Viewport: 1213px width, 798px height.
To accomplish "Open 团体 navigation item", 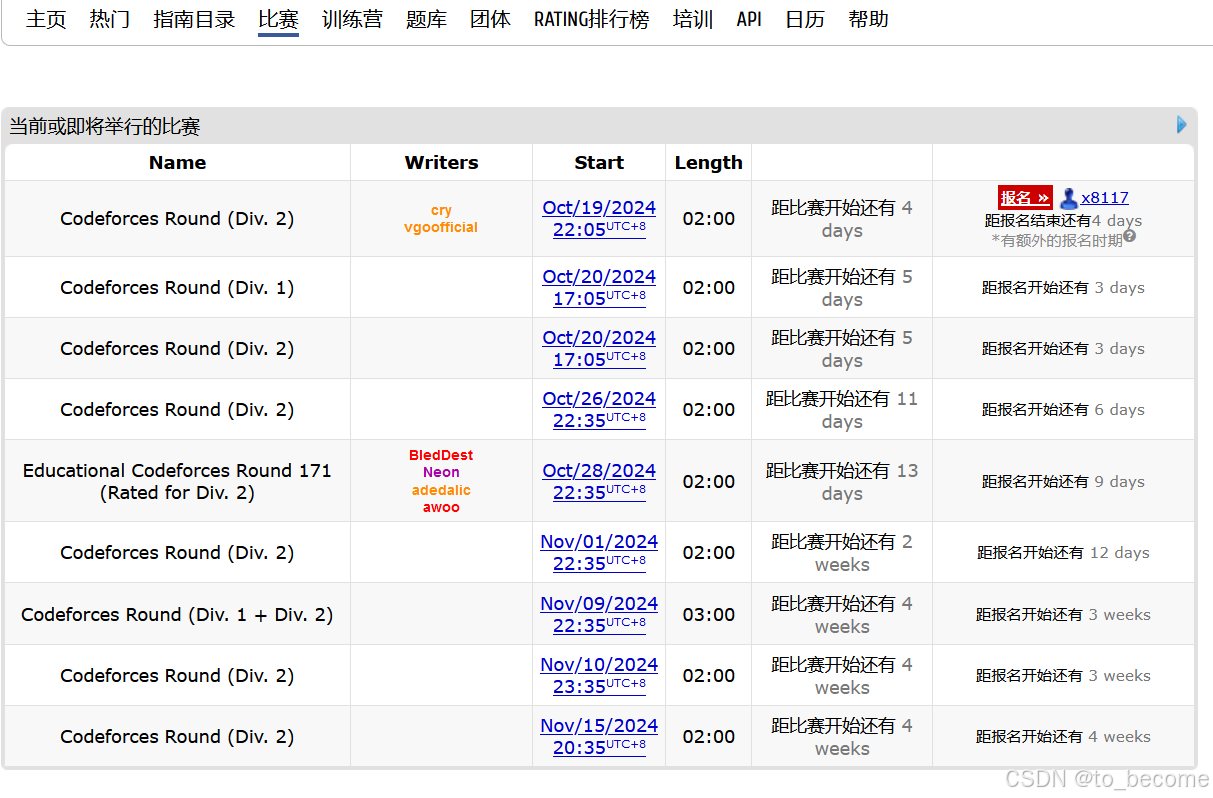I will click(490, 19).
